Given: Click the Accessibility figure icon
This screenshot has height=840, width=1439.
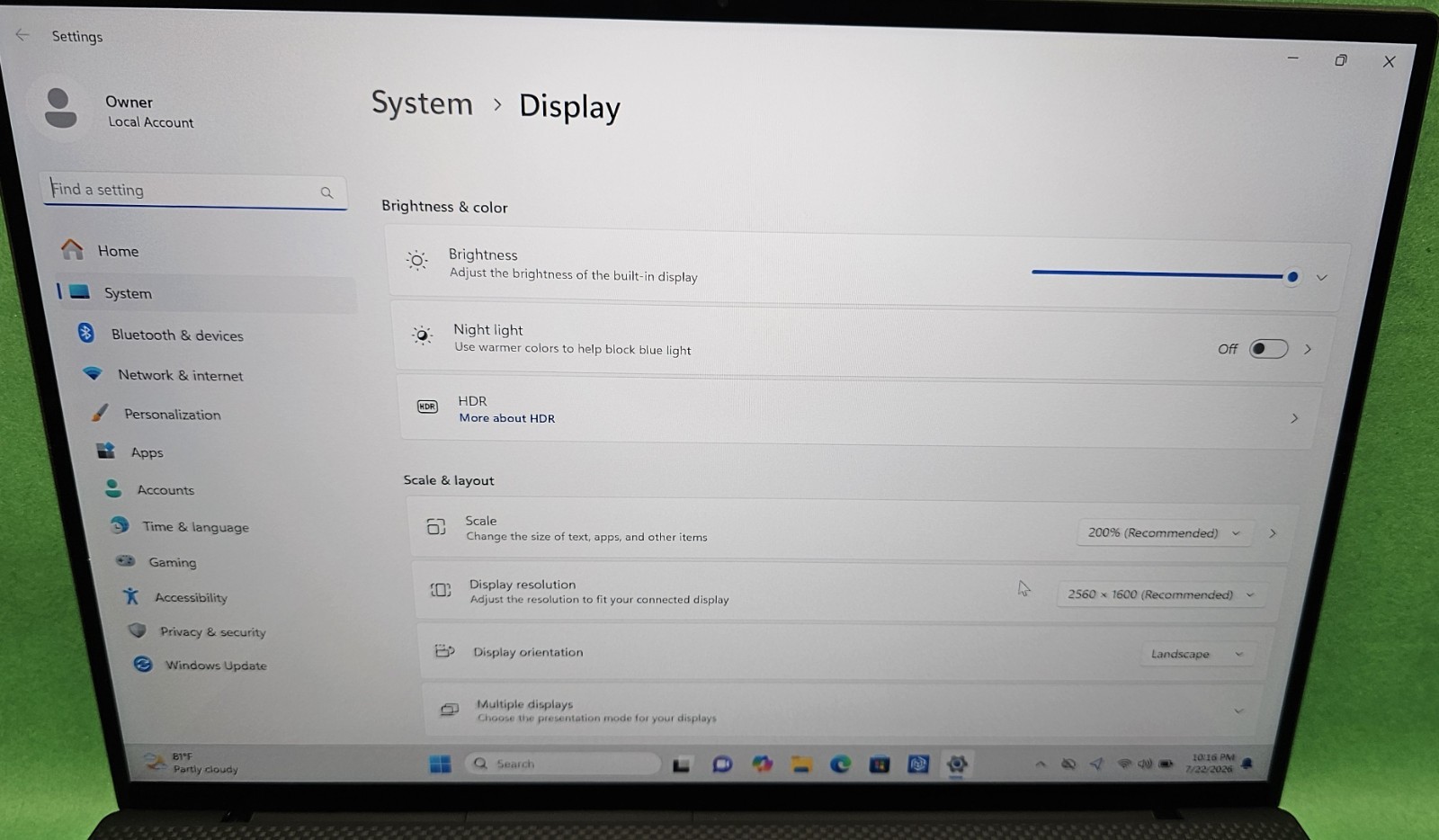Looking at the screenshot, I should tap(131, 595).
